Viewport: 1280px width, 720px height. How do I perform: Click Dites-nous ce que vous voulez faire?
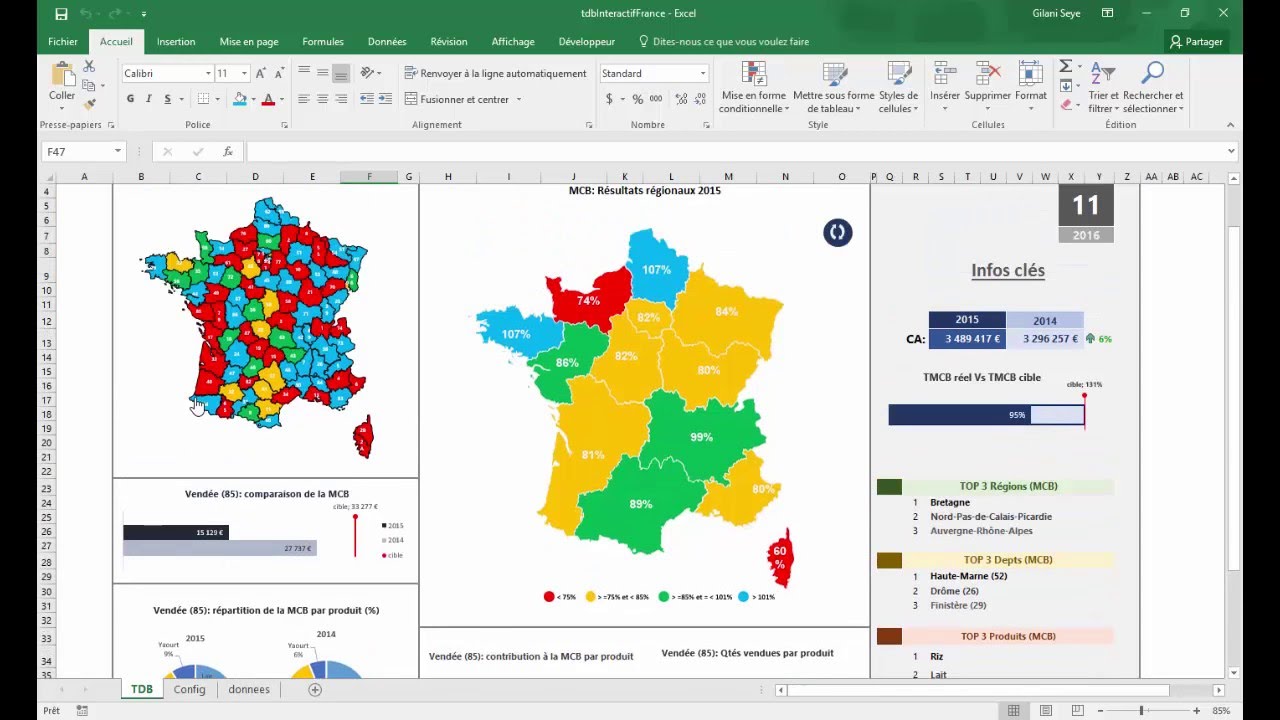723,42
